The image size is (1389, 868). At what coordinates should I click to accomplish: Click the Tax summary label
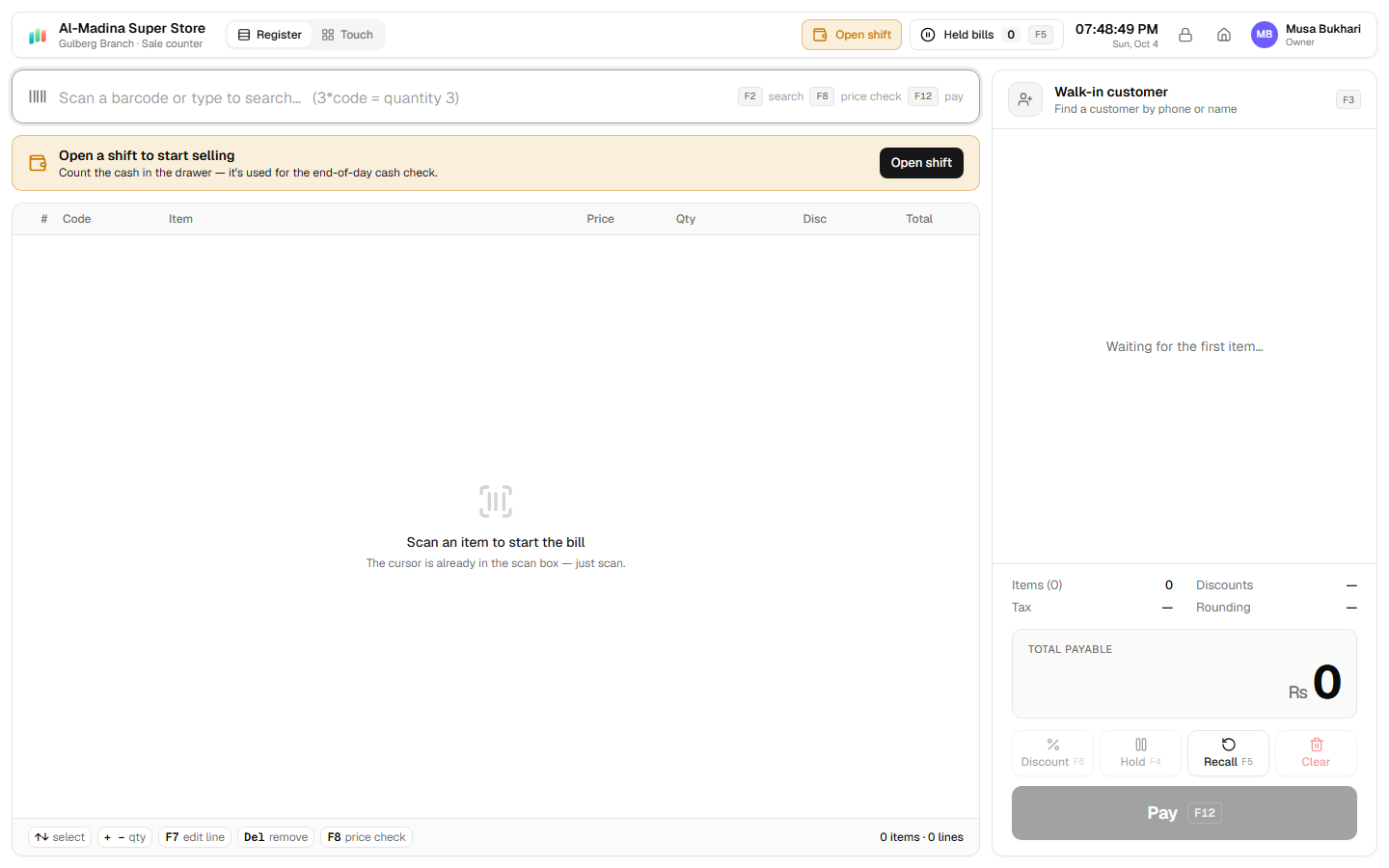click(1021, 608)
